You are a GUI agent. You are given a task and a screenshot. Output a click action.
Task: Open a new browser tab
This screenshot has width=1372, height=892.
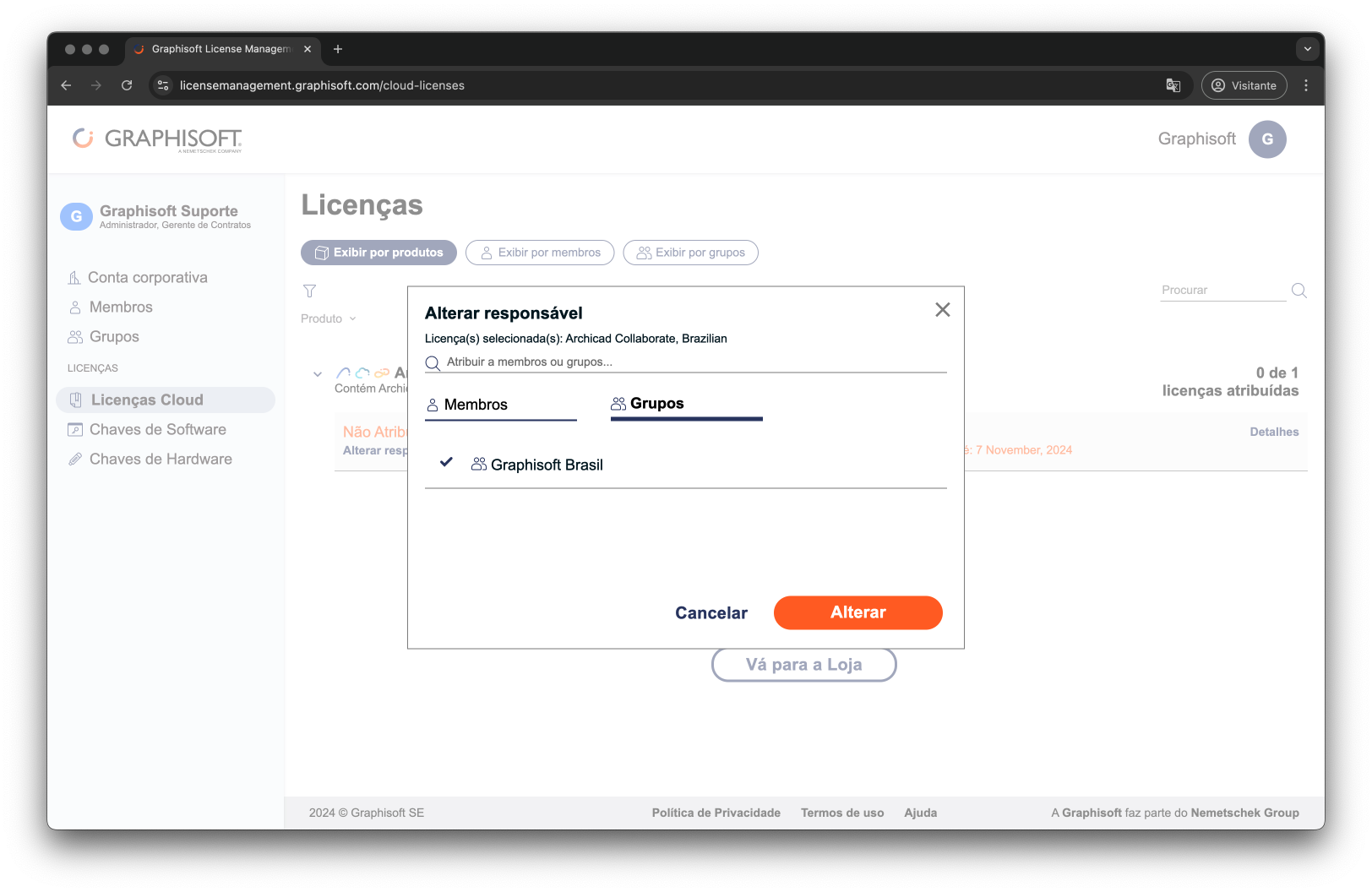[338, 49]
